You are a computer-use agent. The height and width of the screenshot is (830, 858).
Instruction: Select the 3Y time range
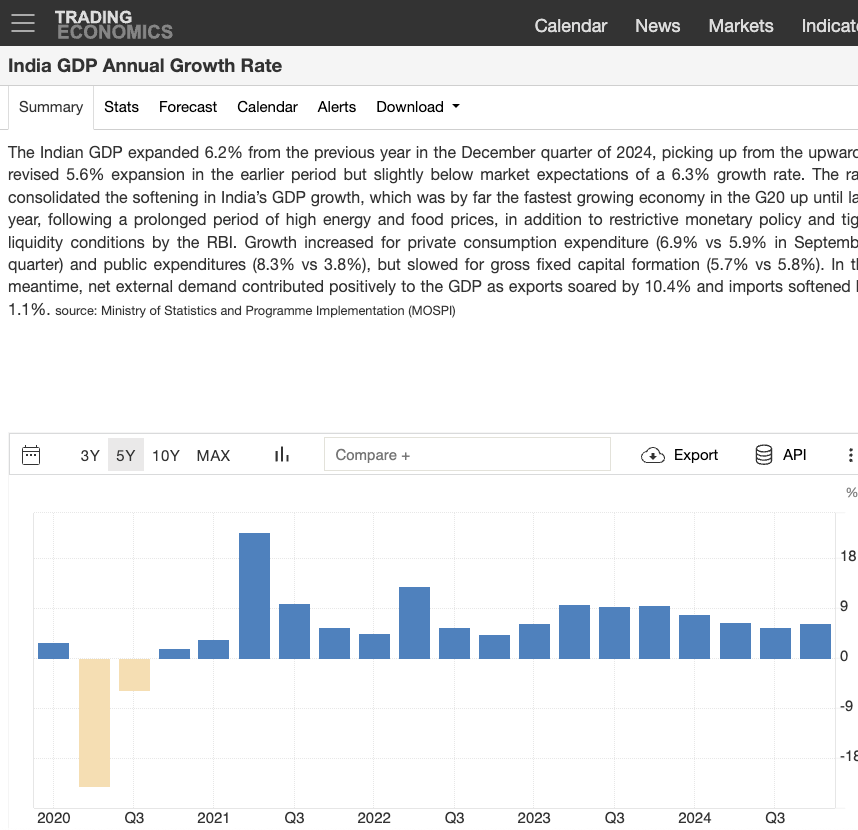90,455
